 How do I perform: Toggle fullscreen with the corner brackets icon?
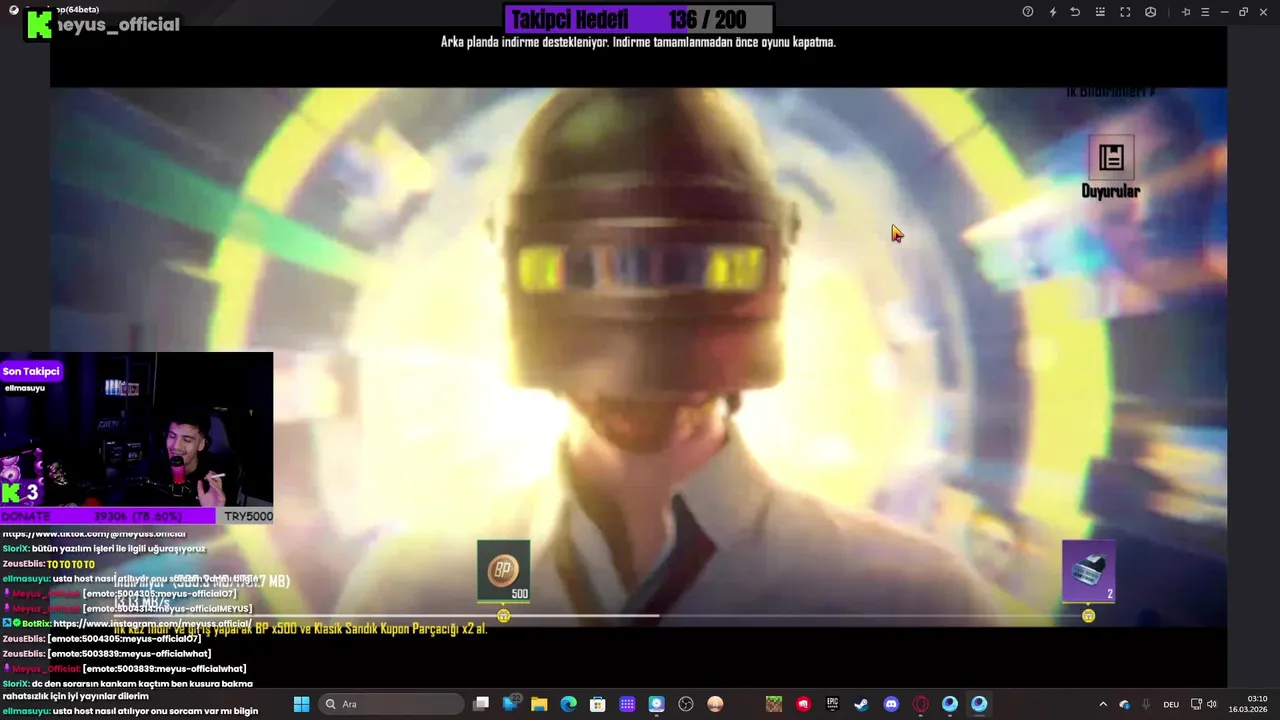tap(1125, 12)
